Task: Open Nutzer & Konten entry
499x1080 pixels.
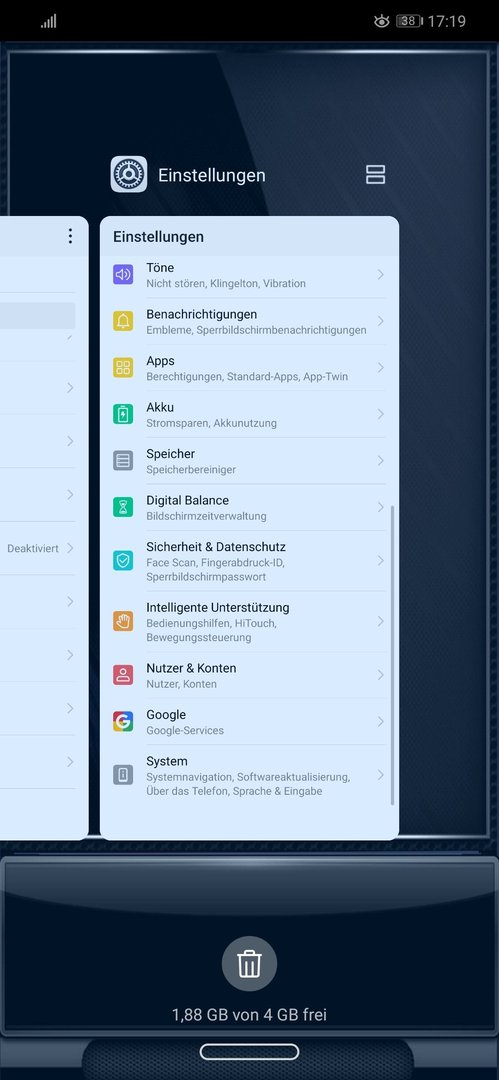Action: click(249, 675)
